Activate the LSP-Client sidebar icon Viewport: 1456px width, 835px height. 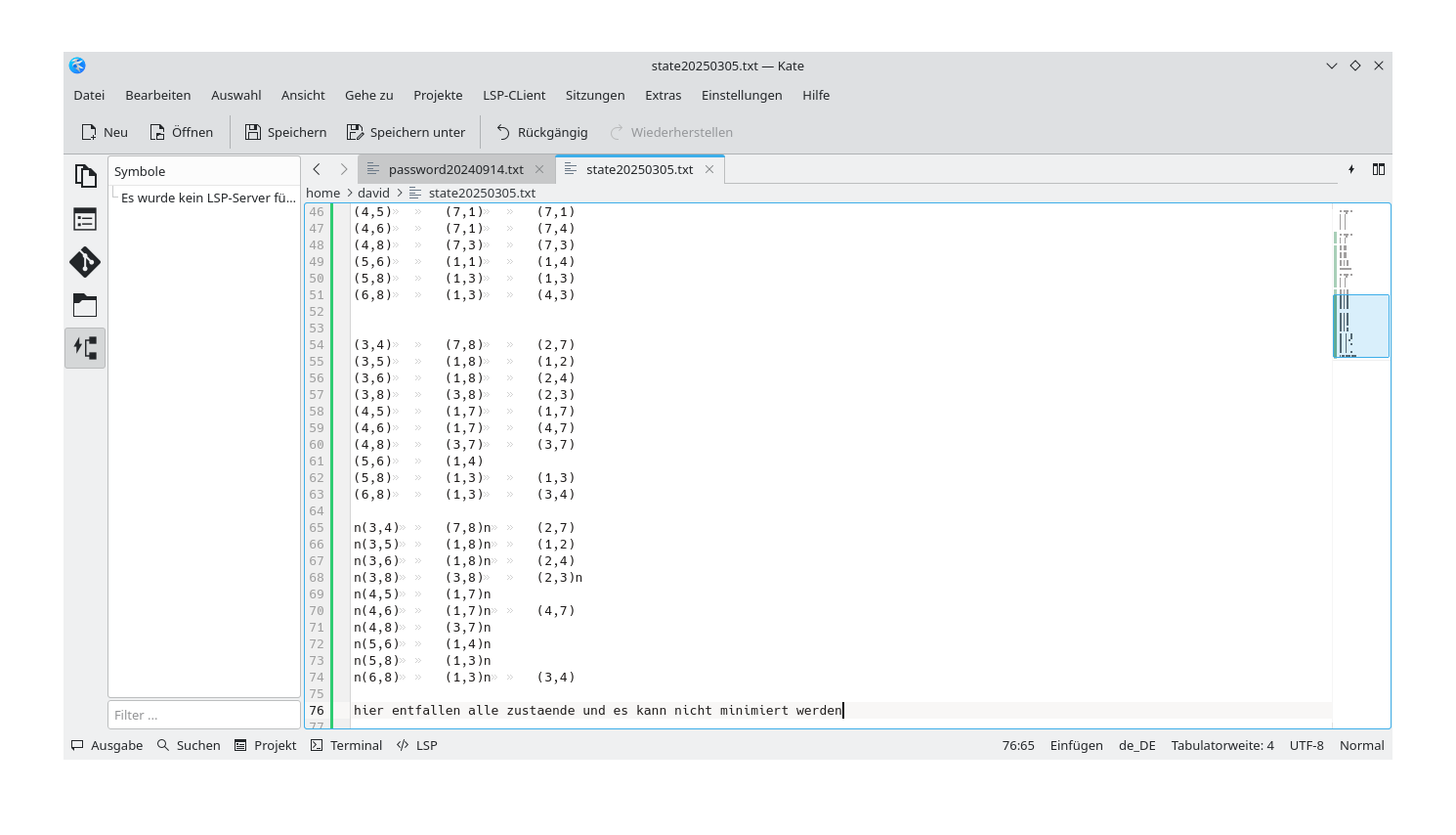click(85, 347)
